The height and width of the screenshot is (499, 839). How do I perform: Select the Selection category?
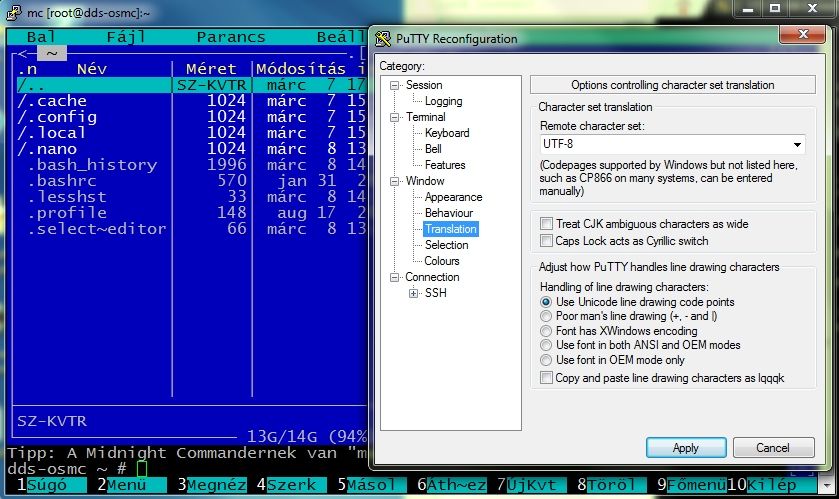(446, 245)
